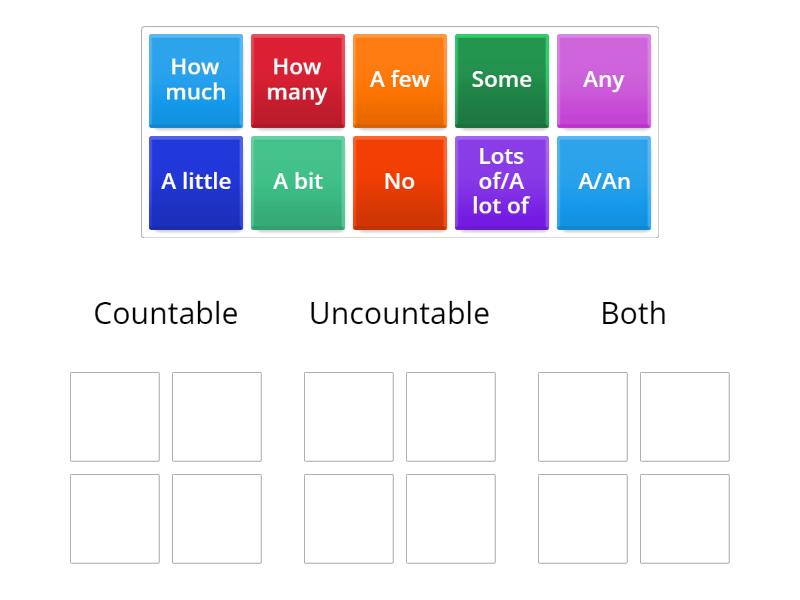Click the second empty box under Countable

(216, 417)
